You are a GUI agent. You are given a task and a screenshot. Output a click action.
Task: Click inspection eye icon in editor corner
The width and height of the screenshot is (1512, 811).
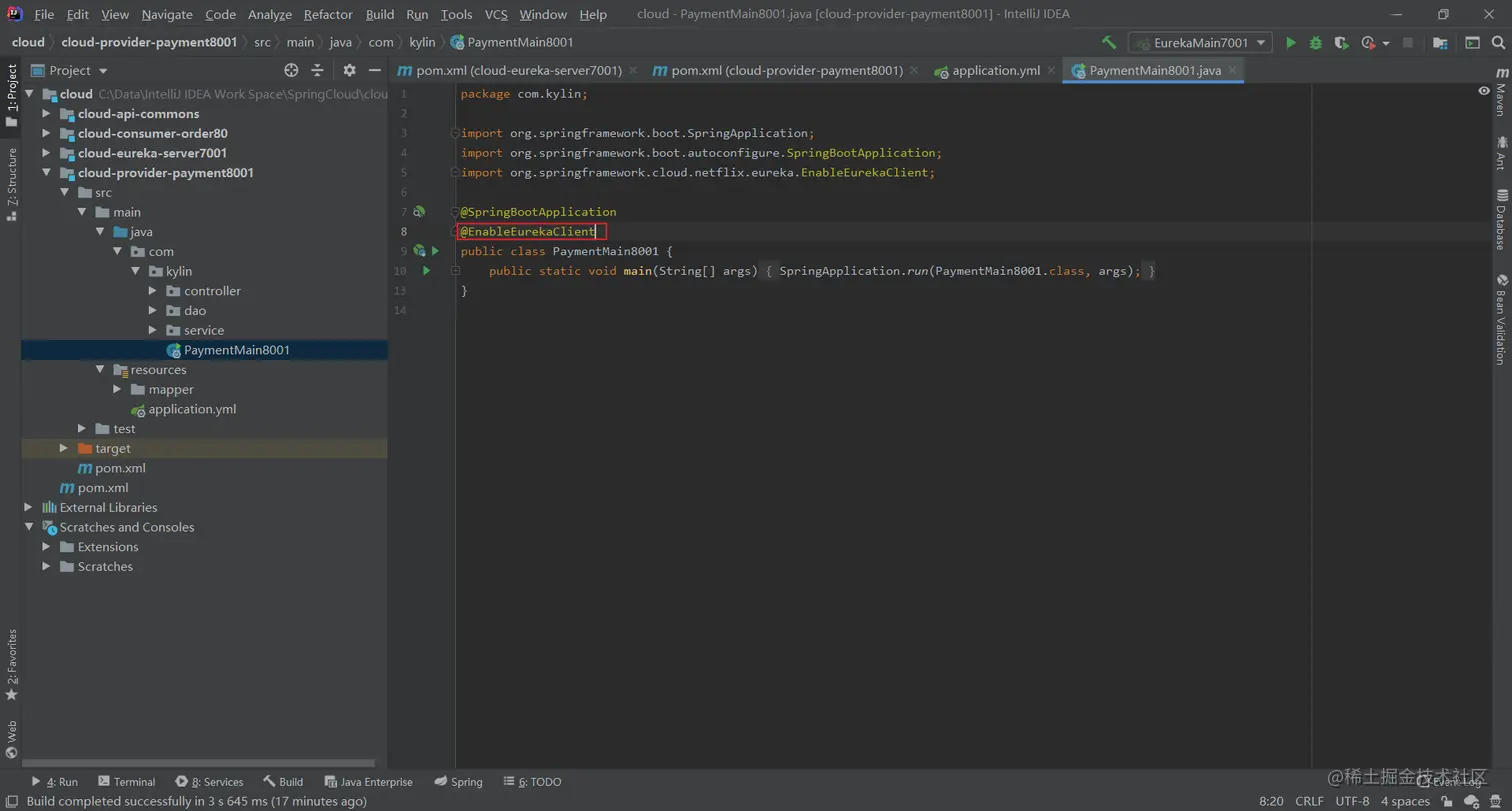point(1484,91)
